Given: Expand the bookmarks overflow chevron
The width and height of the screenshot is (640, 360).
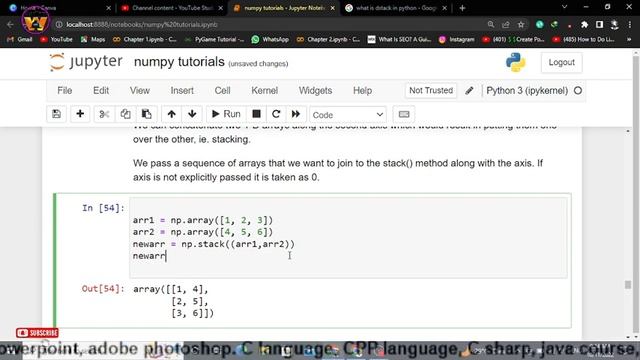Looking at the screenshot, I should 629,39.
